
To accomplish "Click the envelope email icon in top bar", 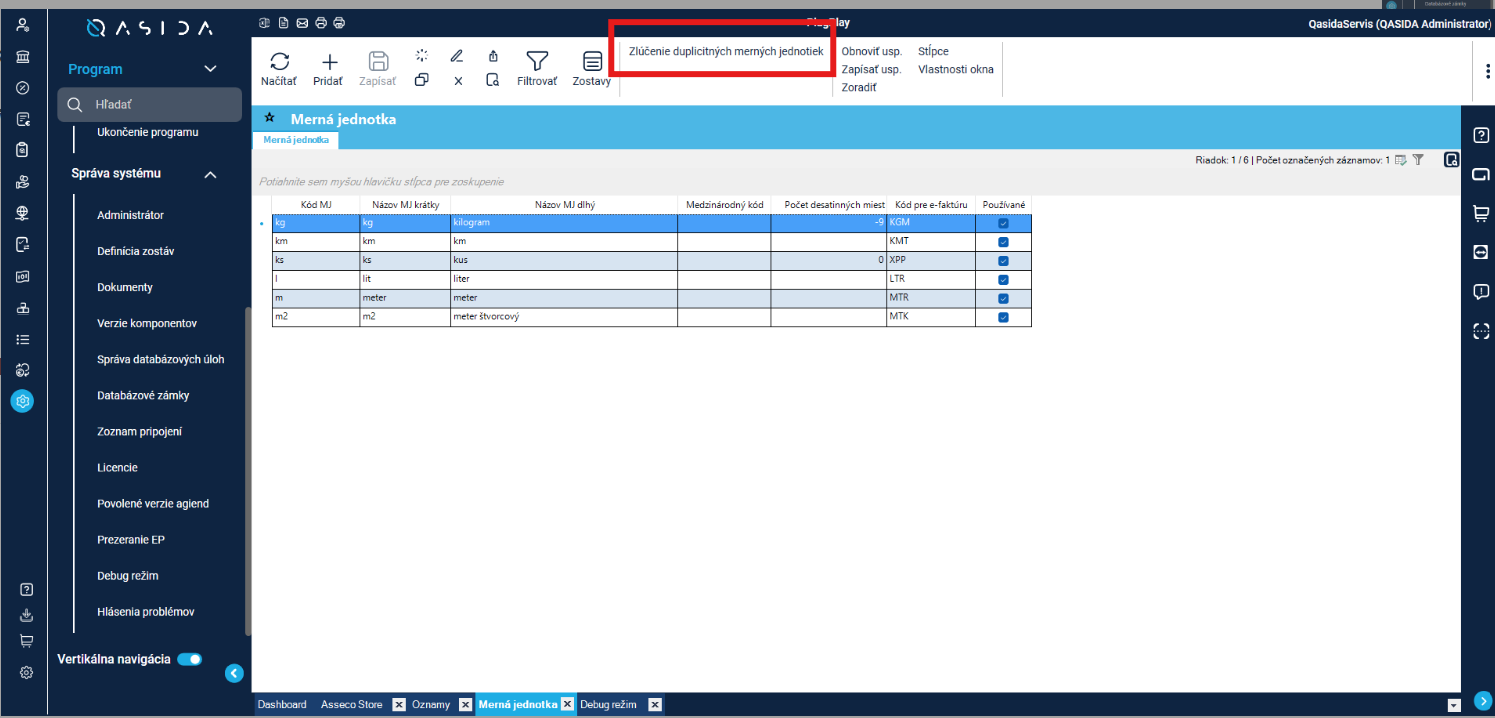I will [x=301, y=22].
